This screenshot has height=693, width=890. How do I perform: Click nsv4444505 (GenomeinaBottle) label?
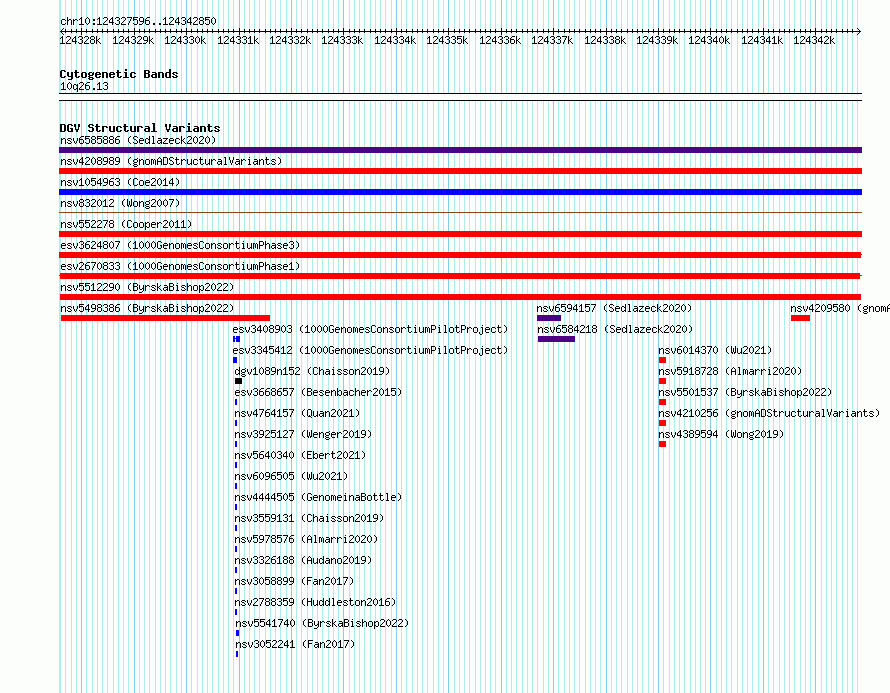[x=318, y=497]
